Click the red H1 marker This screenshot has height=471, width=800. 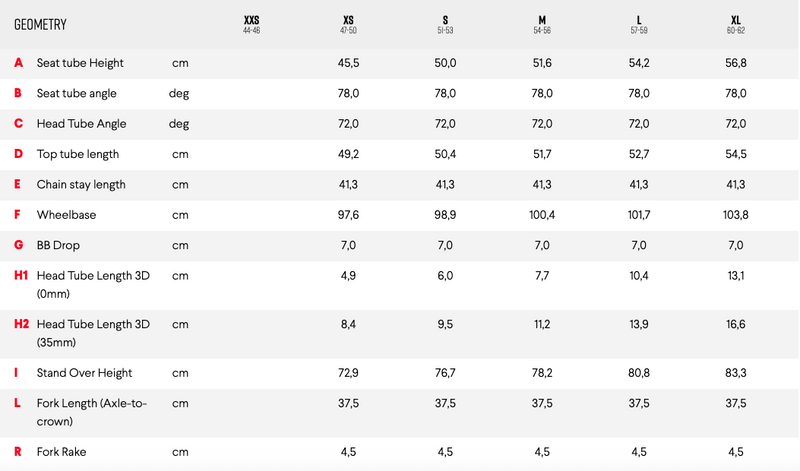pos(21,276)
